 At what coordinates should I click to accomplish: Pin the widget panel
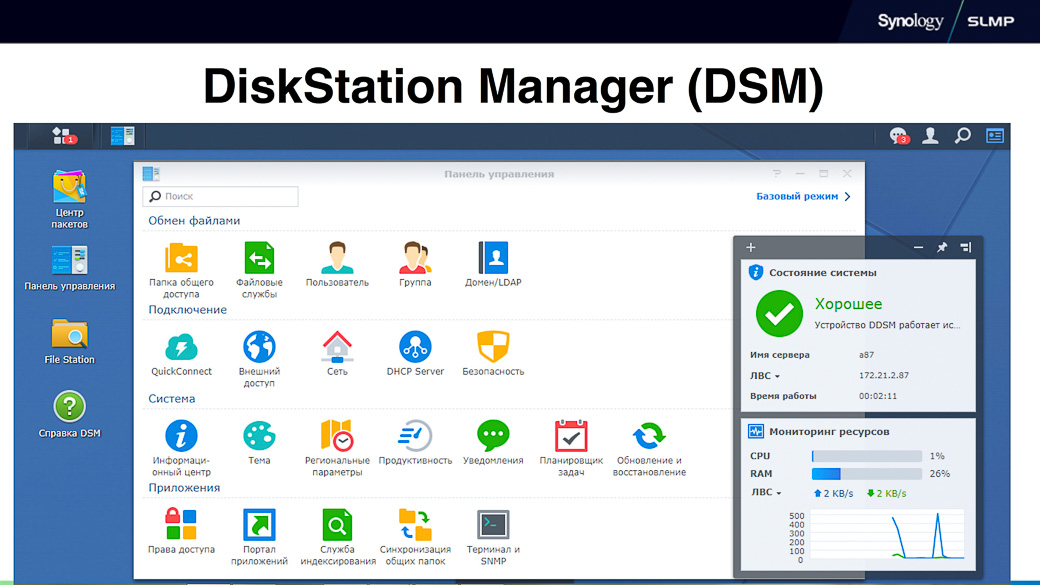pos(942,247)
